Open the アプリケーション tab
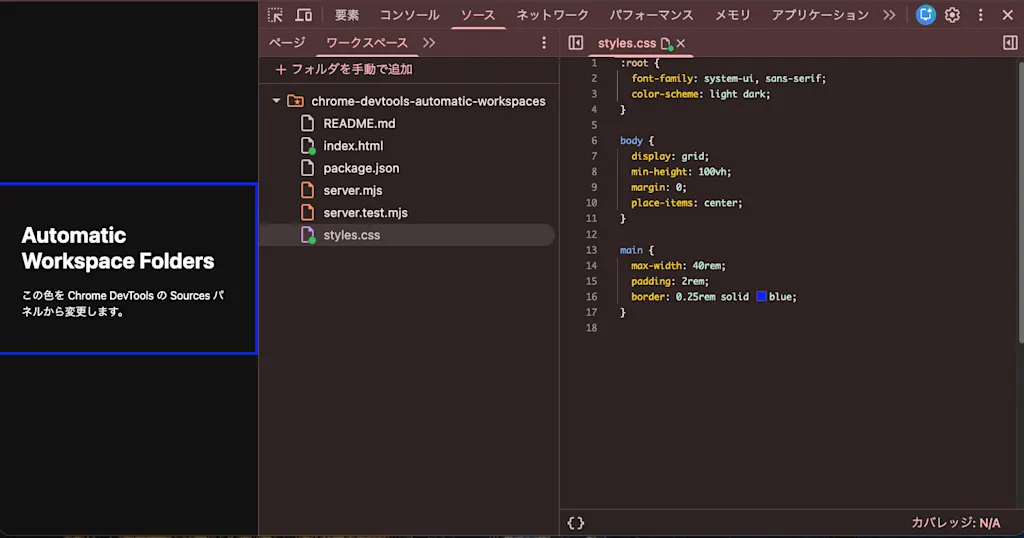 (x=820, y=15)
